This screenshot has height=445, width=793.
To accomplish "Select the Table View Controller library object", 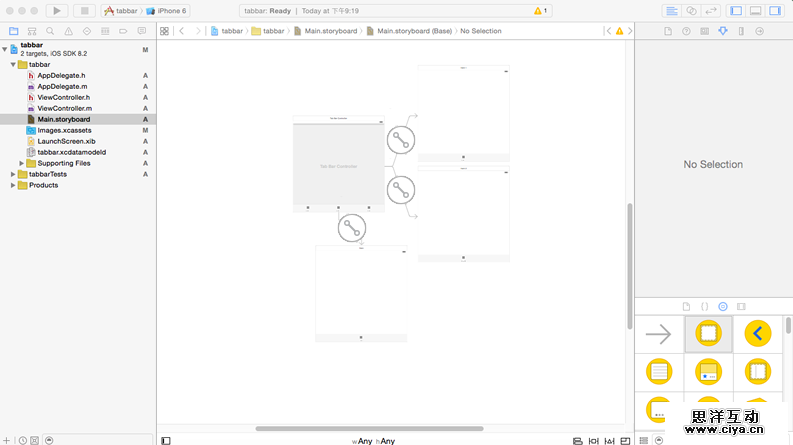I will (659, 372).
